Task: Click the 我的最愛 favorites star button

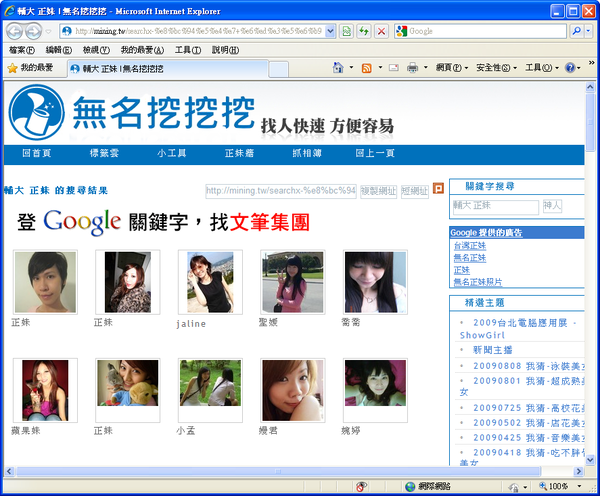Action: click(30, 68)
